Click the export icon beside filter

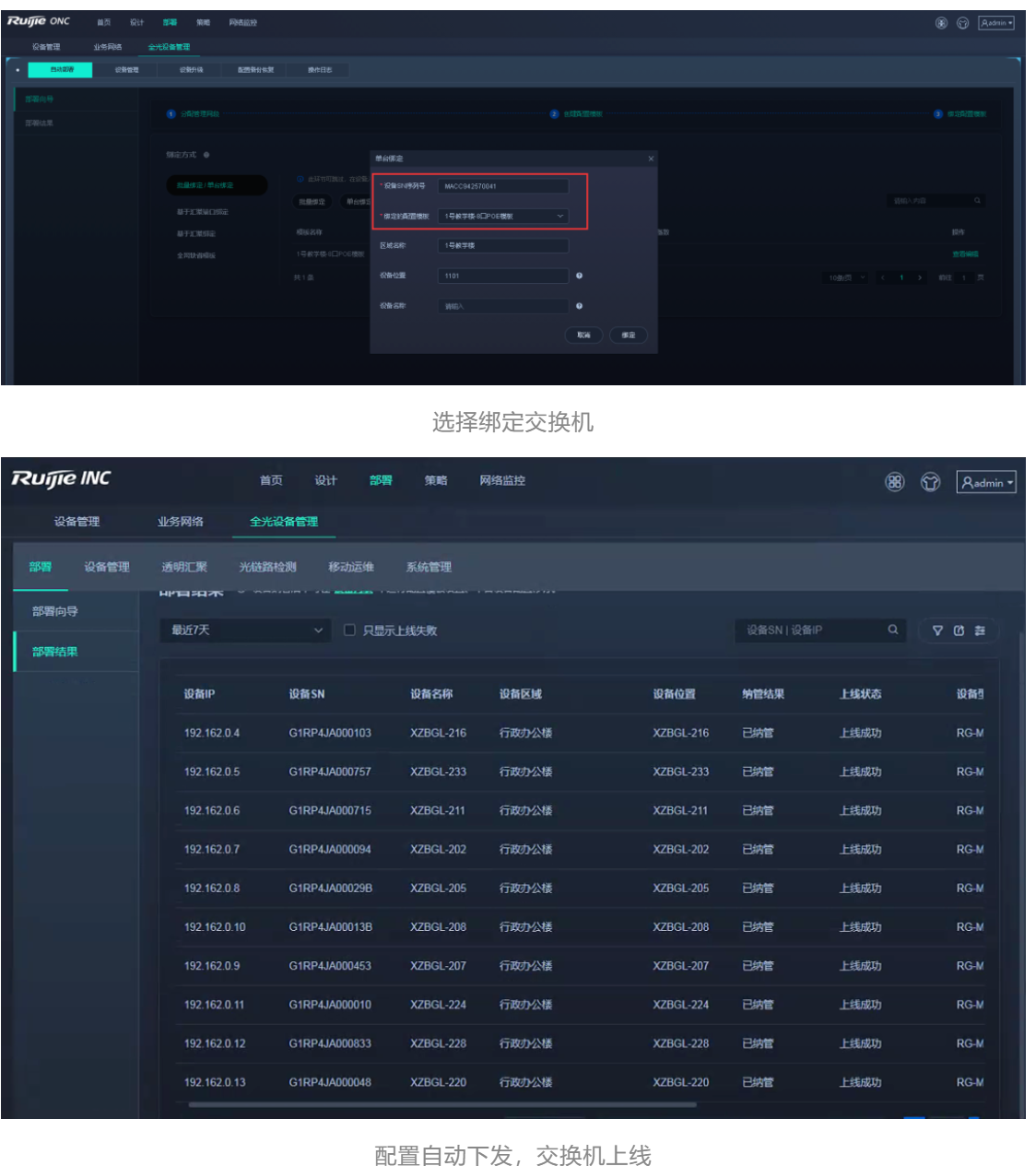point(959,630)
